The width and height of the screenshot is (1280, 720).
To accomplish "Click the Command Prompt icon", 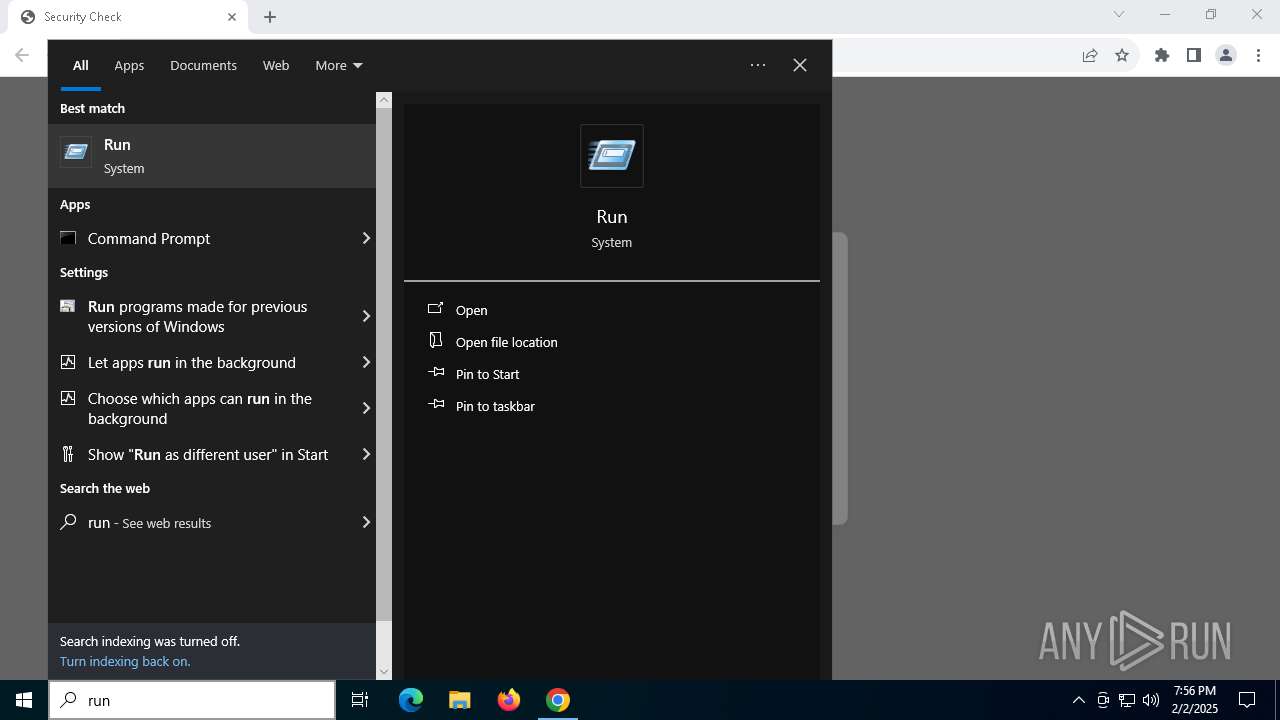I will pos(68,238).
